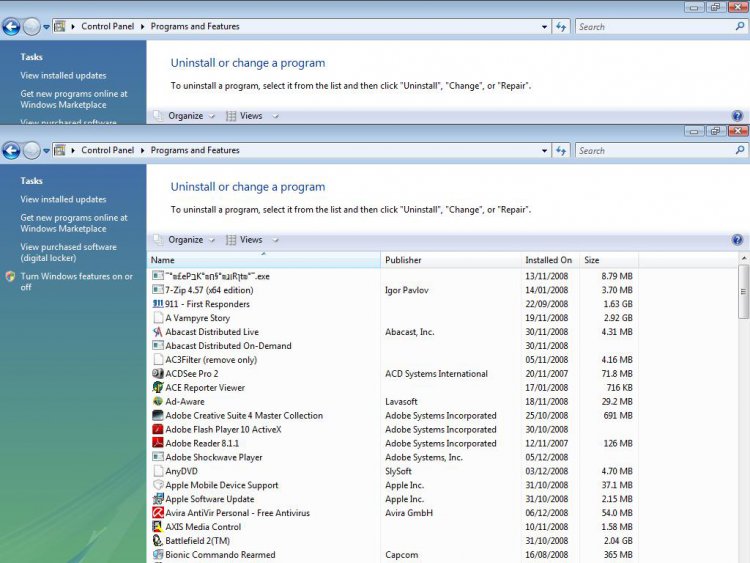Screen dimensions: 750x563
Task: Click the ACE Reporter Viewer icon
Action: pyautogui.click(x=157, y=387)
